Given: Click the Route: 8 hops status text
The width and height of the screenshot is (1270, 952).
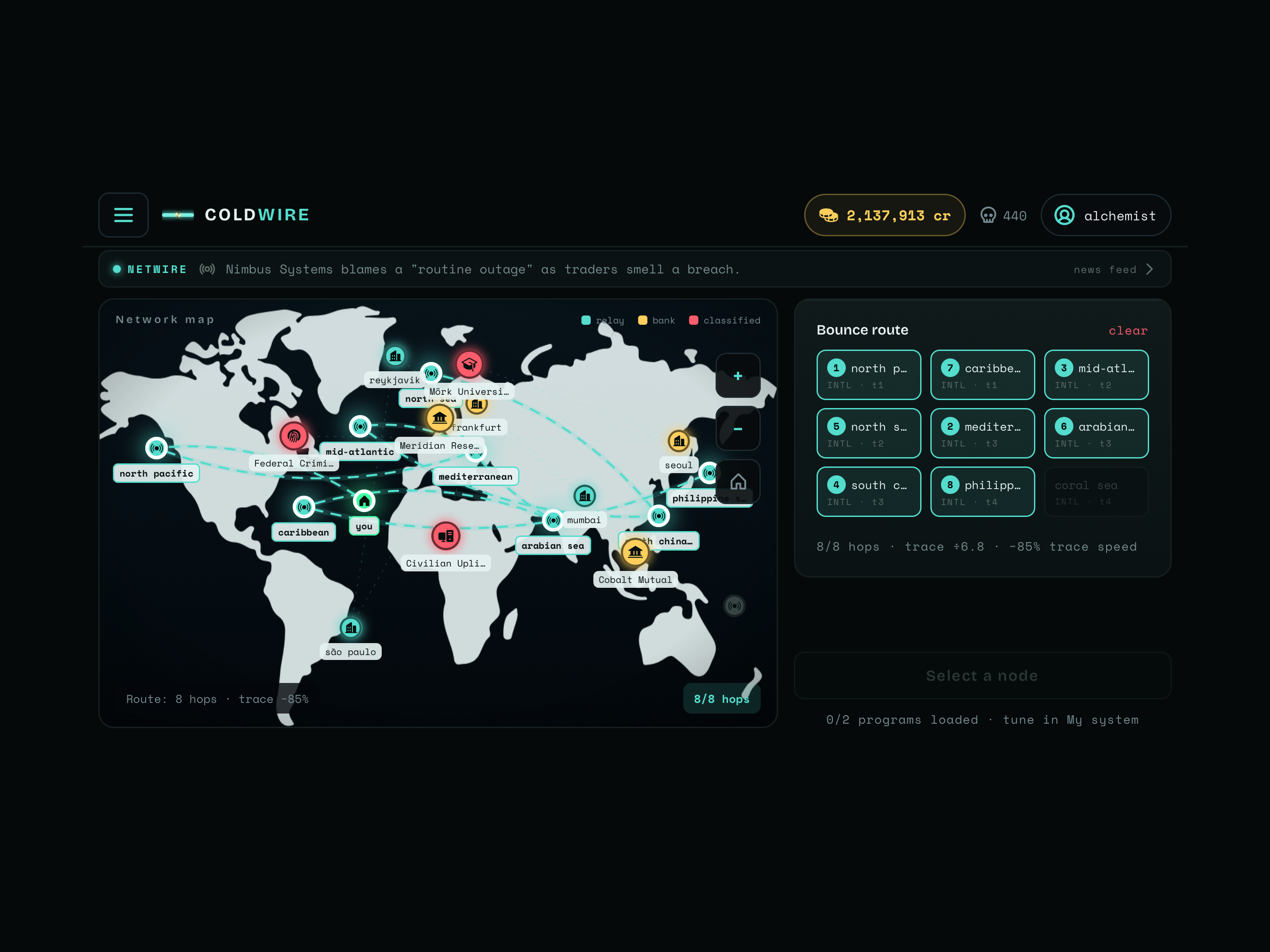Looking at the screenshot, I should [217, 699].
